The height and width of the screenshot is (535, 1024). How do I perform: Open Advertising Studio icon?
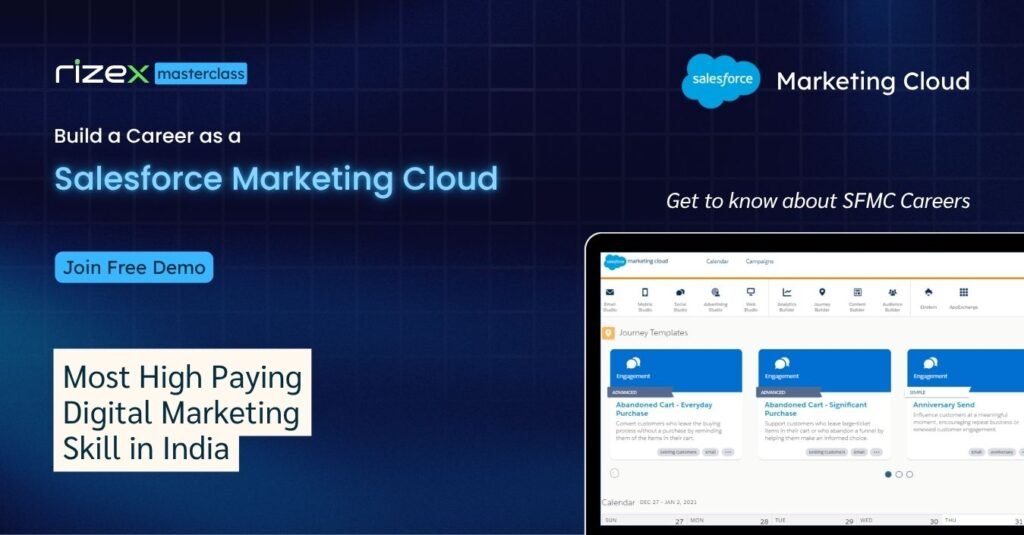tap(715, 293)
